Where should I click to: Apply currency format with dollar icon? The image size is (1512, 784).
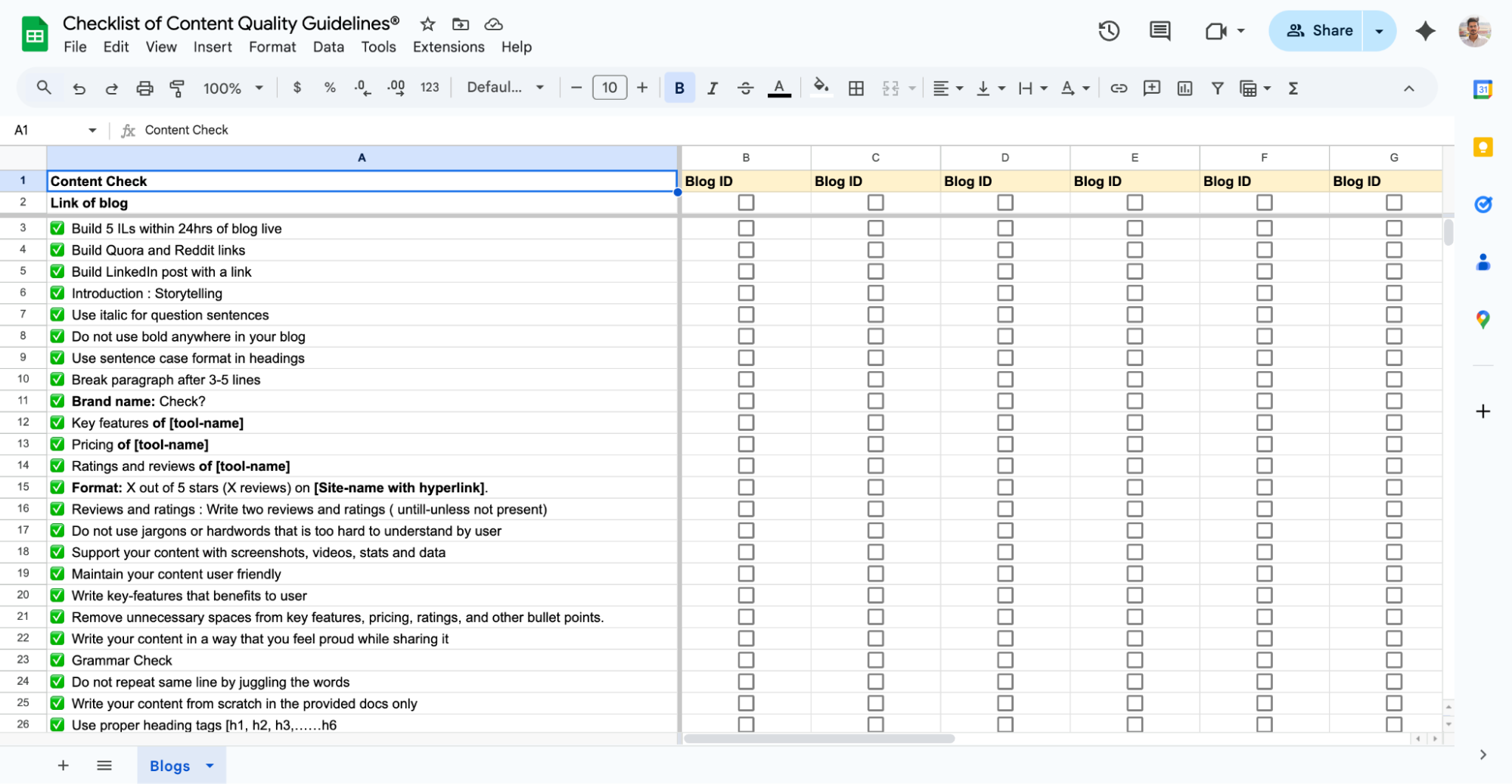click(297, 88)
